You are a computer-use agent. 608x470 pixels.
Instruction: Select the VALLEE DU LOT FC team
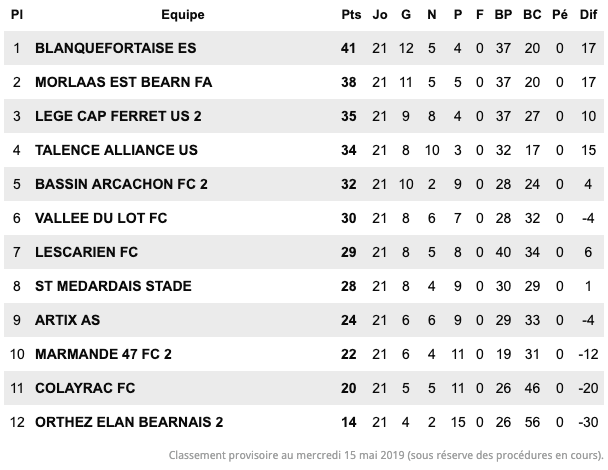(x=101, y=218)
